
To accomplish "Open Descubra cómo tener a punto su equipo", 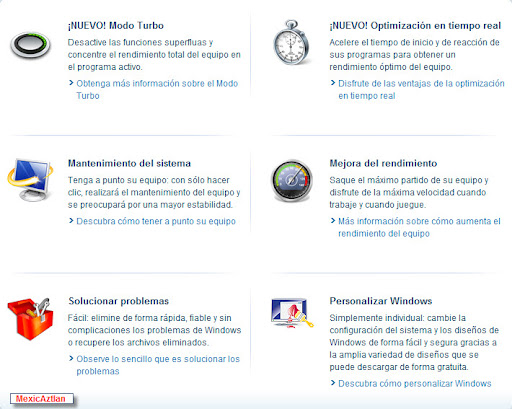I will tap(156, 221).
